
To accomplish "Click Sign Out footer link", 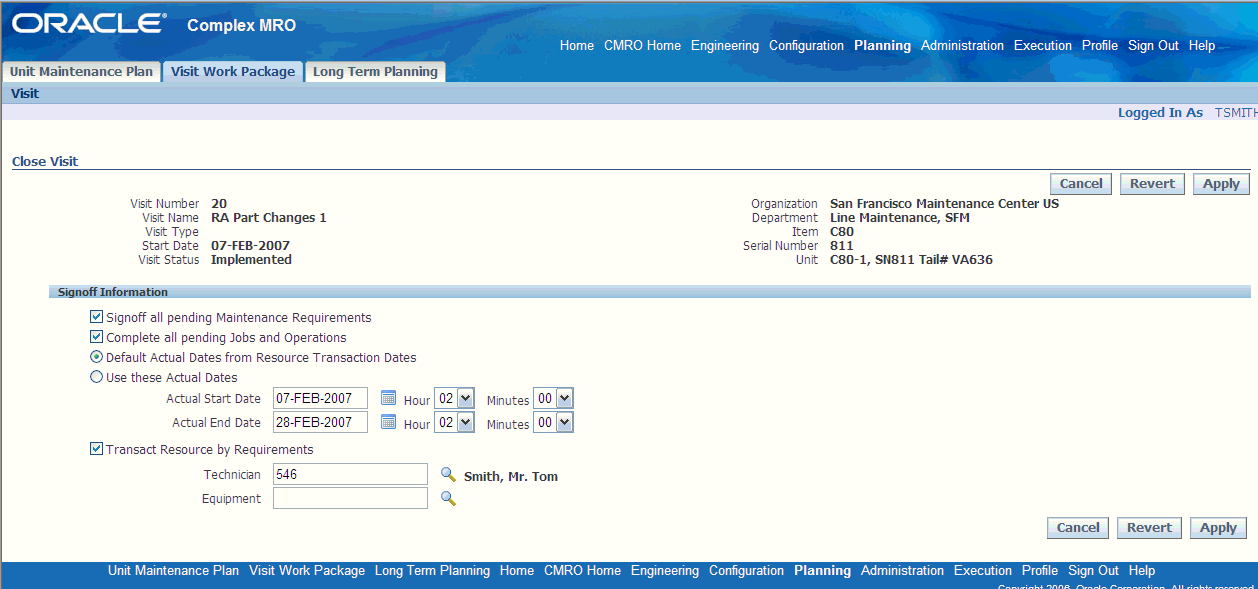I will point(1093,571).
